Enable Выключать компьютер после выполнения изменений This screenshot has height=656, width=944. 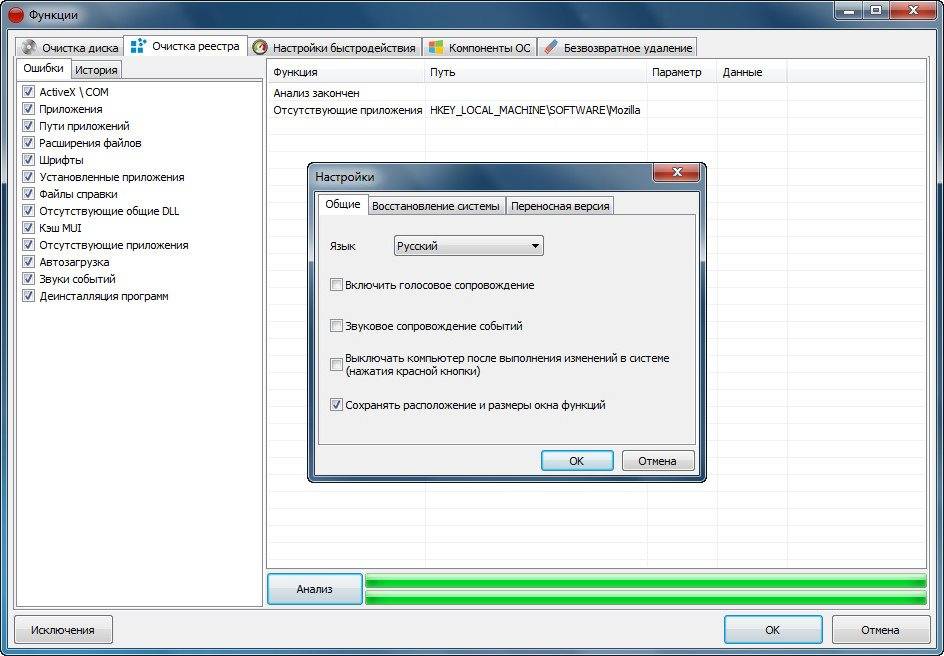click(x=337, y=364)
